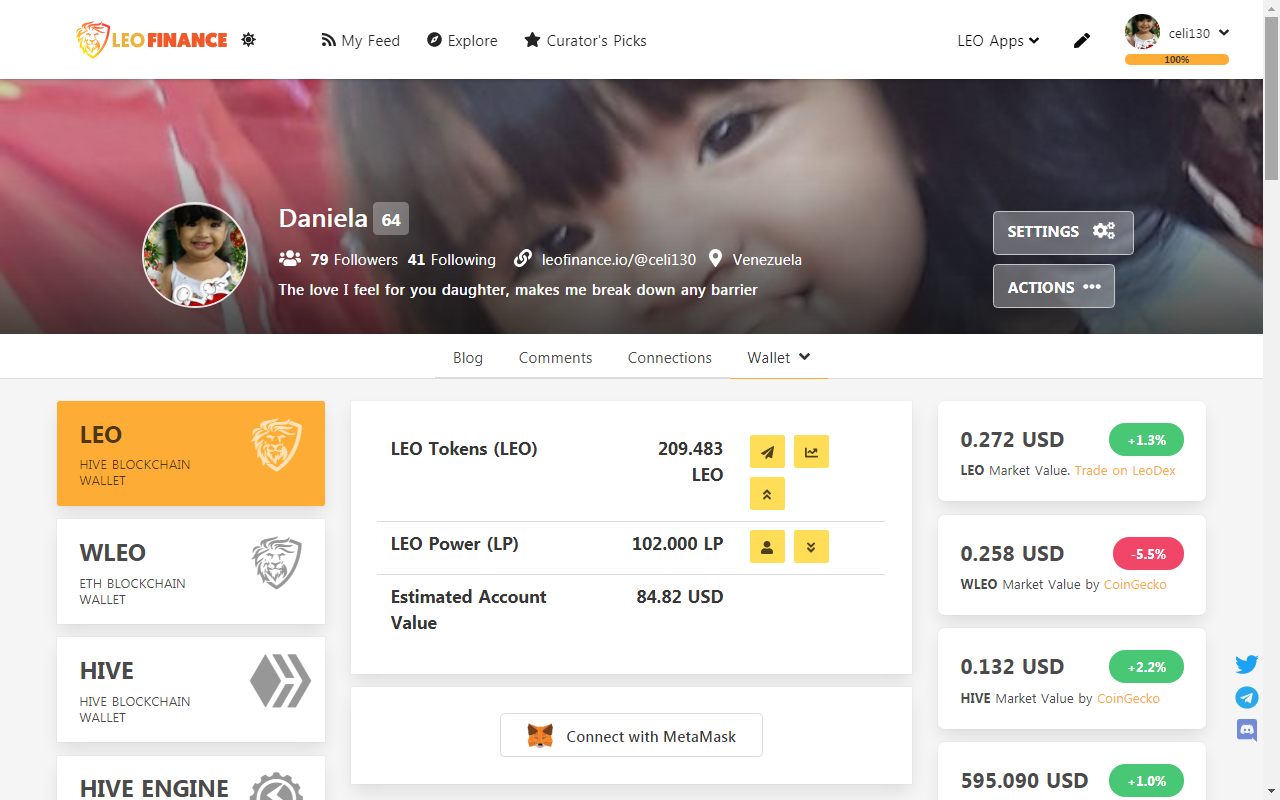
Task: Click the reputation badge 64
Action: click(391, 219)
